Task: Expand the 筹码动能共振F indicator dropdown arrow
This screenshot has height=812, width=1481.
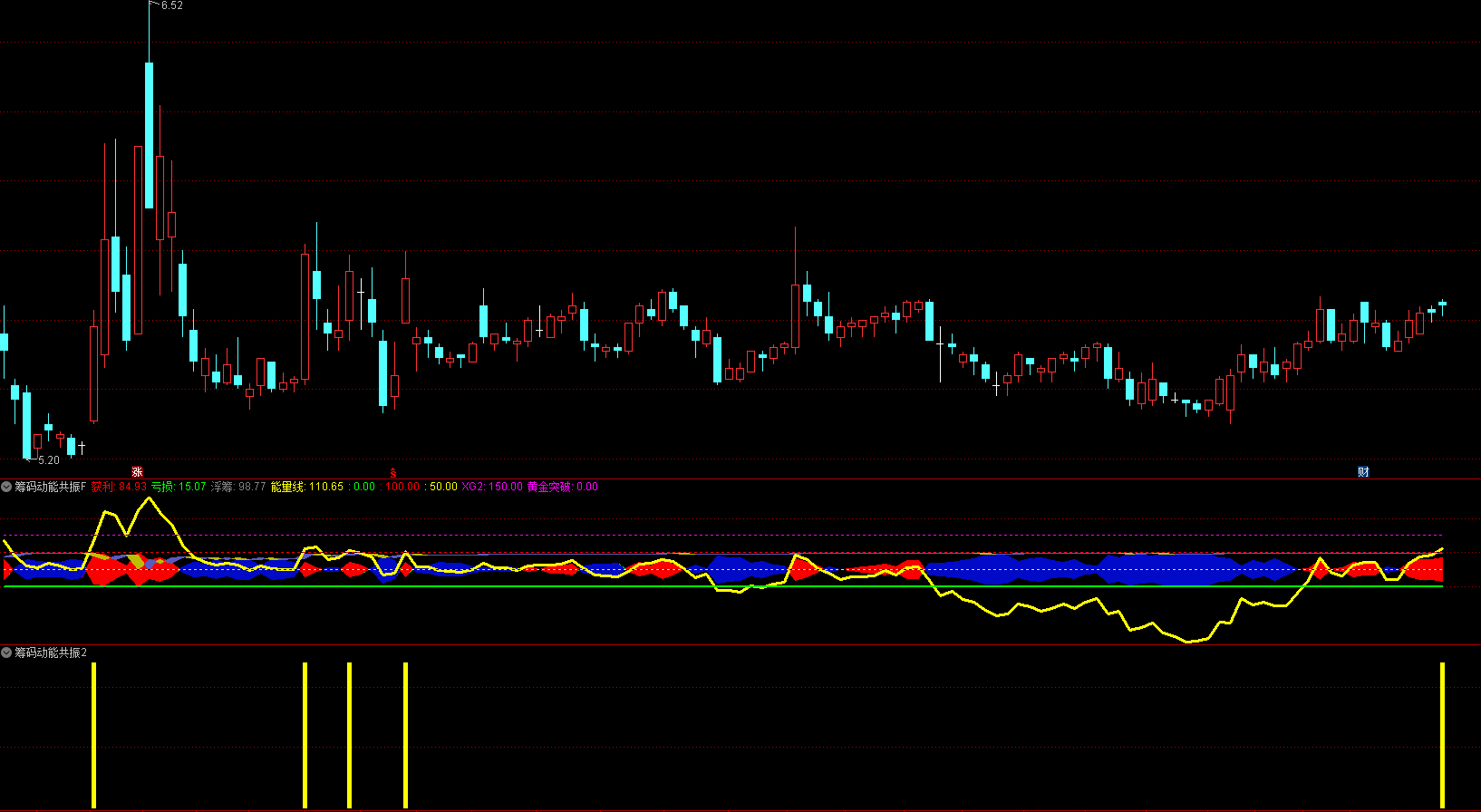Action: pos(6,487)
